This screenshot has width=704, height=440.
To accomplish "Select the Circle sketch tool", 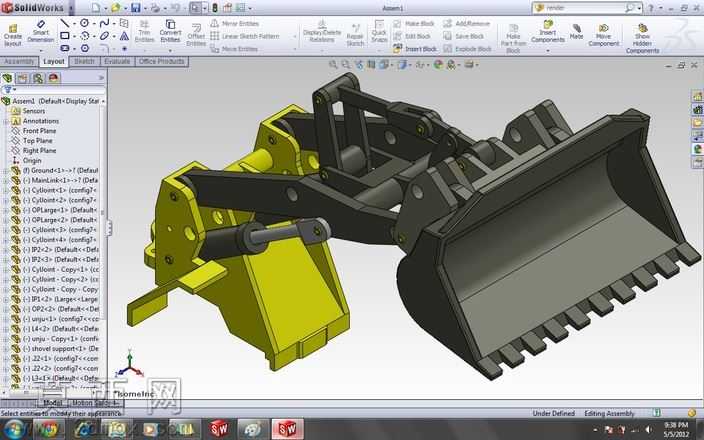I will coord(84,23).
